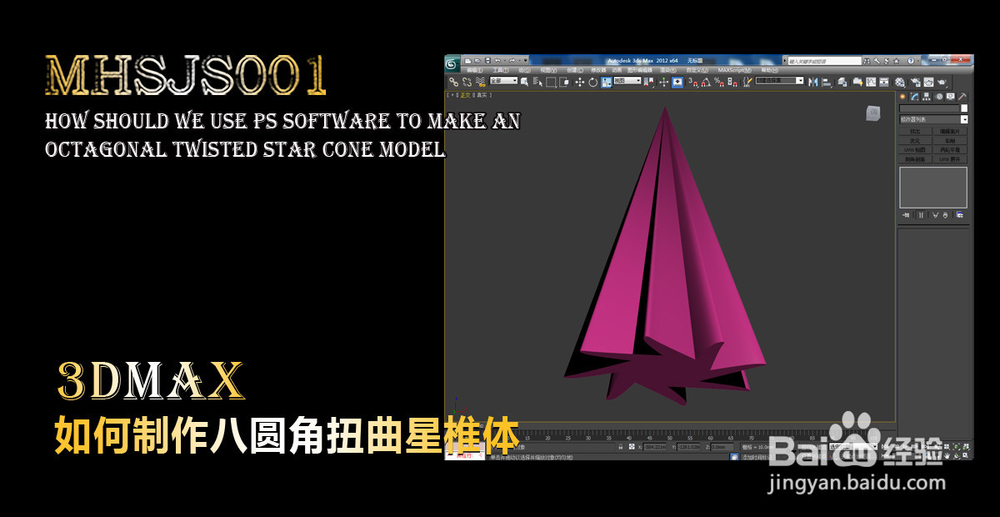This screenshot has width=1000, height=517.
Task: Click Bind to Space Warp icon
Action: (x=481, y=82)
